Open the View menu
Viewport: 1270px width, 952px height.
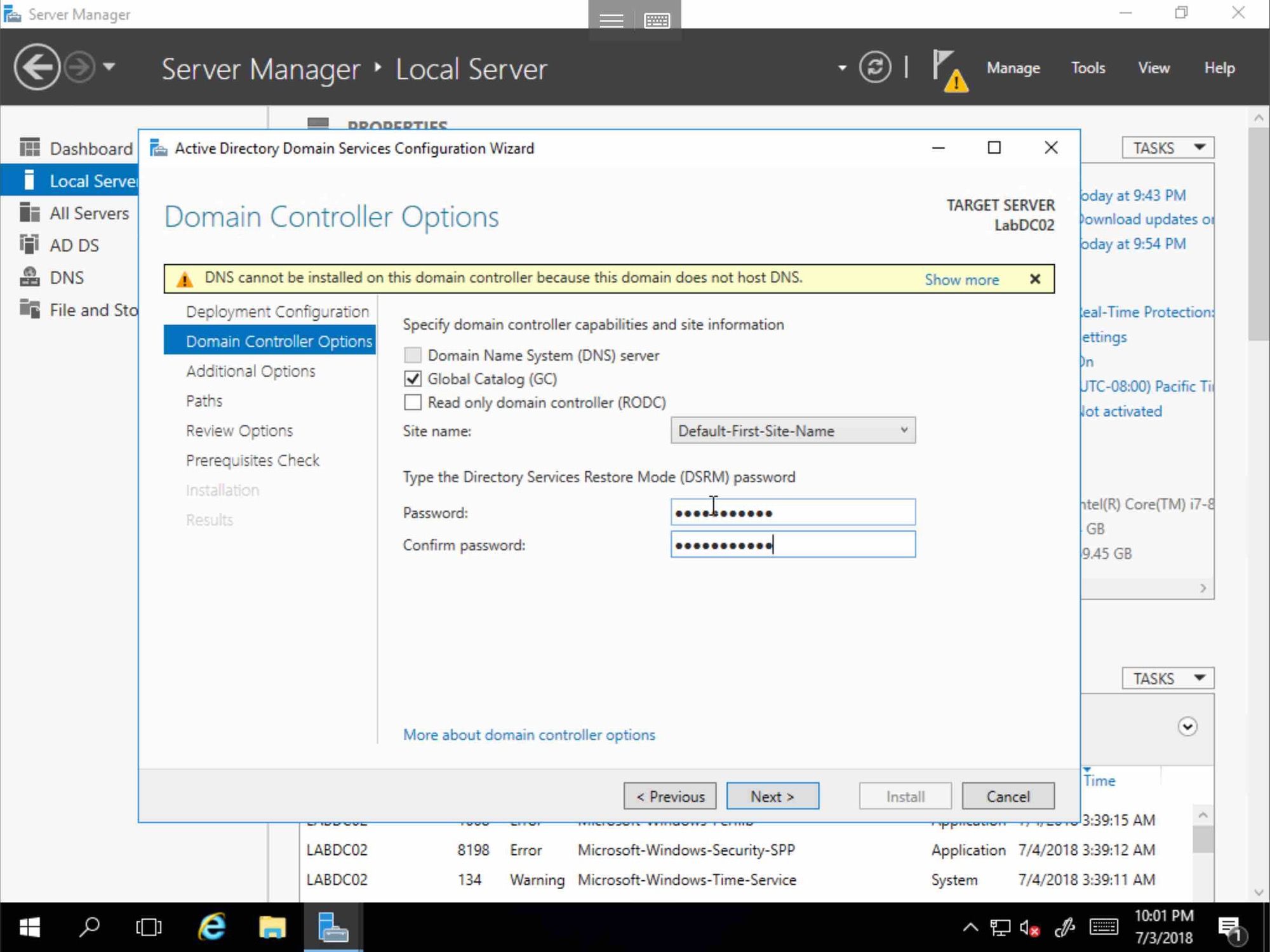[1154, 68]
